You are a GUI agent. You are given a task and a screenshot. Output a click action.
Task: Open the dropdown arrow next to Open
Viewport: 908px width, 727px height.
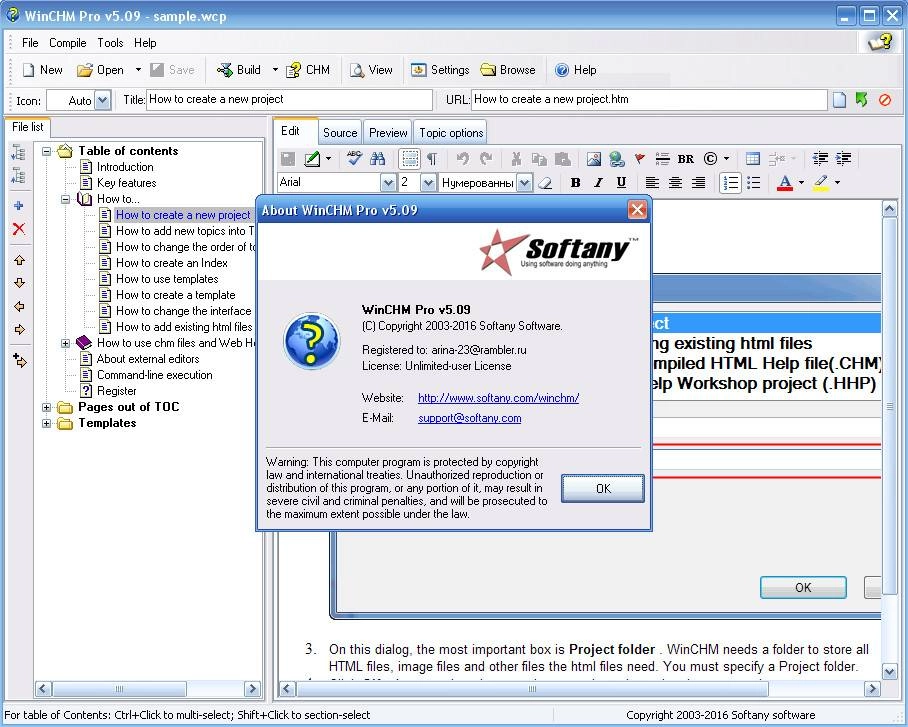click(x=138, y=70)
